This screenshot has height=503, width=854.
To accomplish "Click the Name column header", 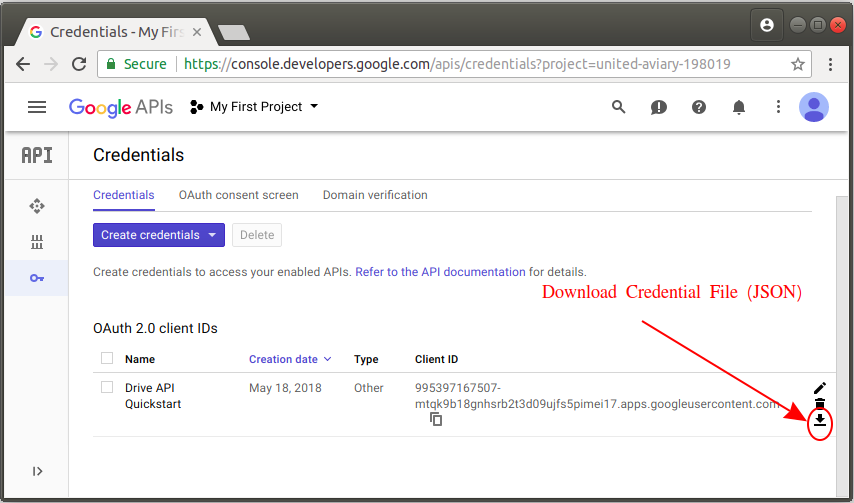I will click(139, 359).
